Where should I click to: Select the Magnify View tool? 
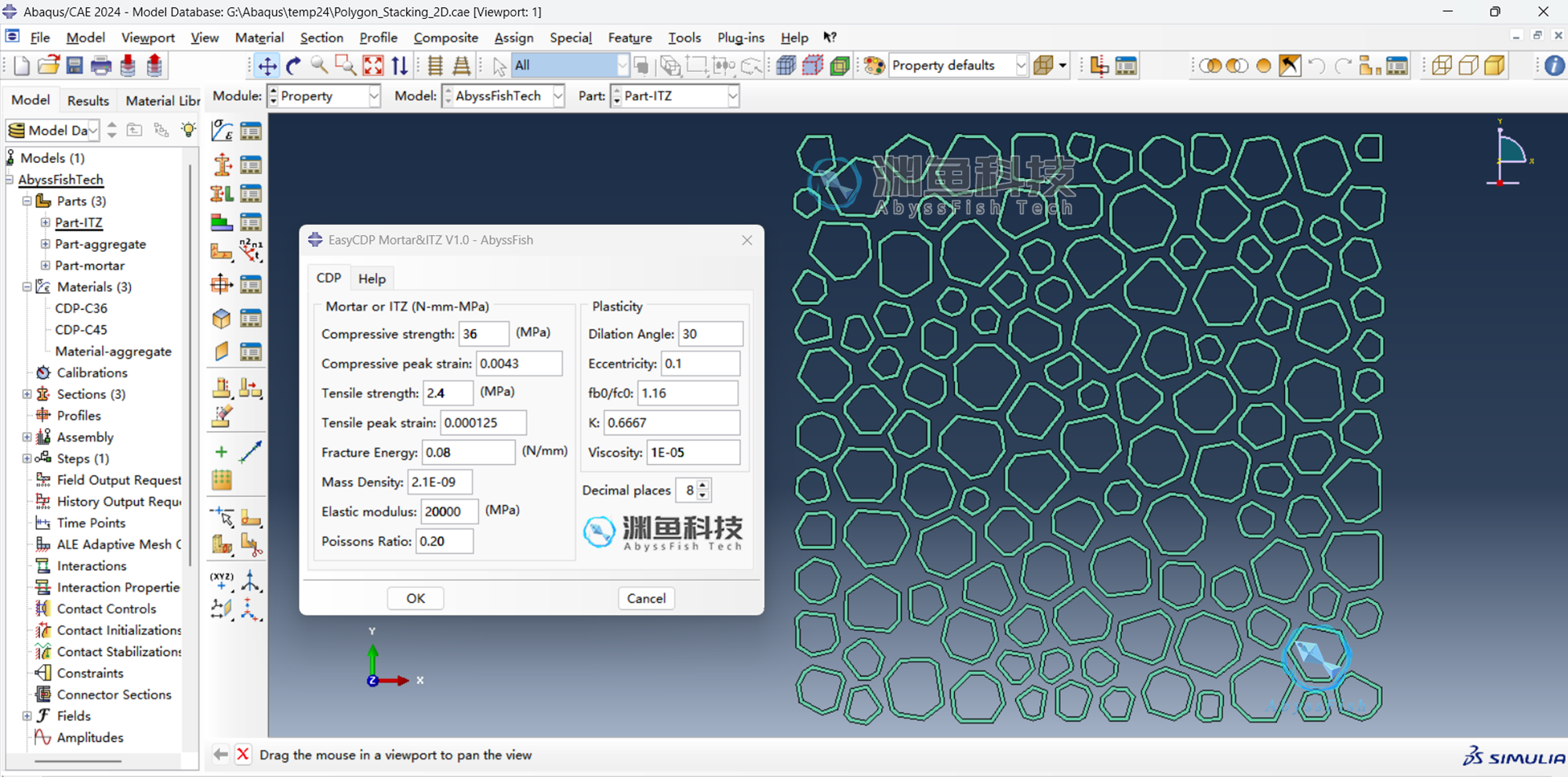(x=320, y=66)
